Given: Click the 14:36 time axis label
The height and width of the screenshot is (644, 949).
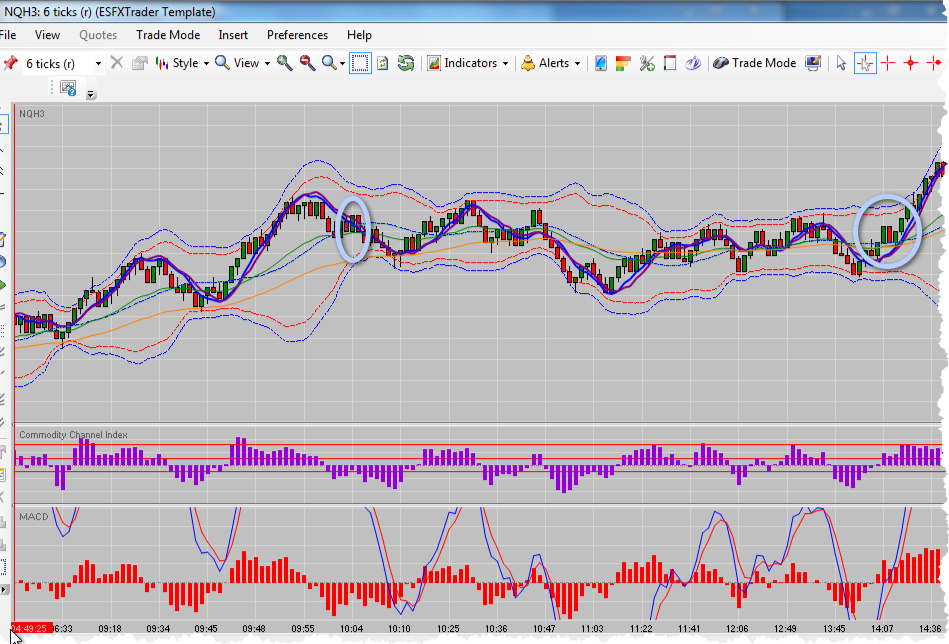Looking at the screenshot, I should (930, 628).
